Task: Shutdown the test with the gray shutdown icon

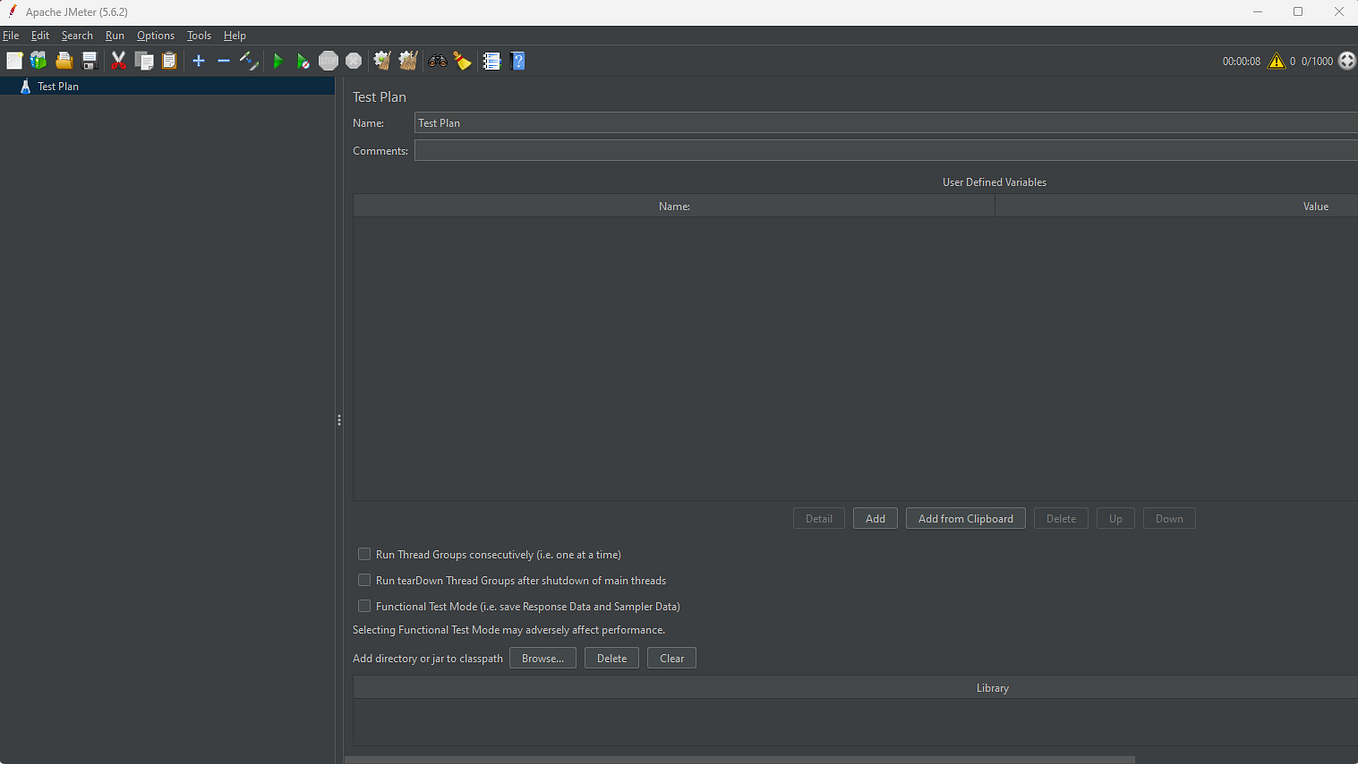Action: coord(353,61)
